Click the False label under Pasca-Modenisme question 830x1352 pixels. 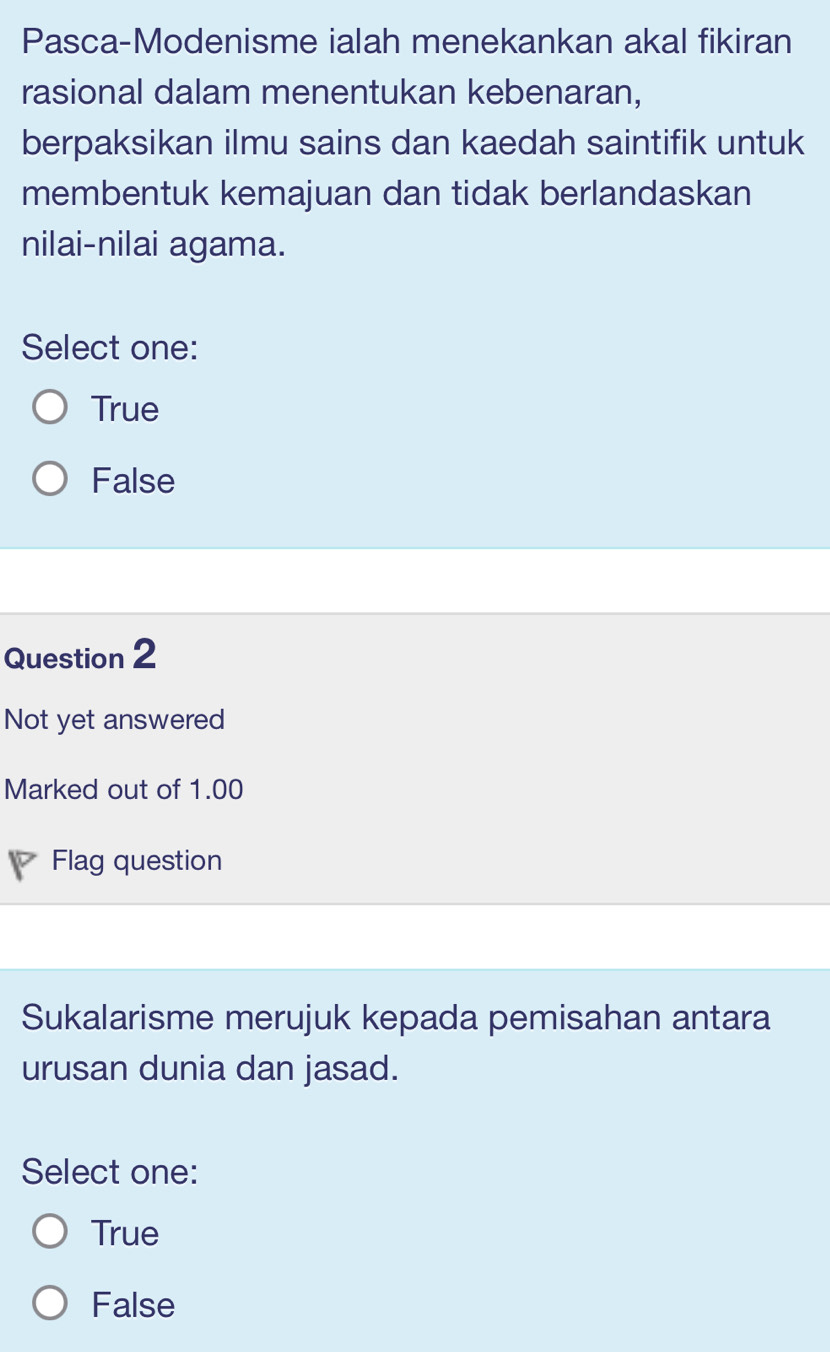133,481
